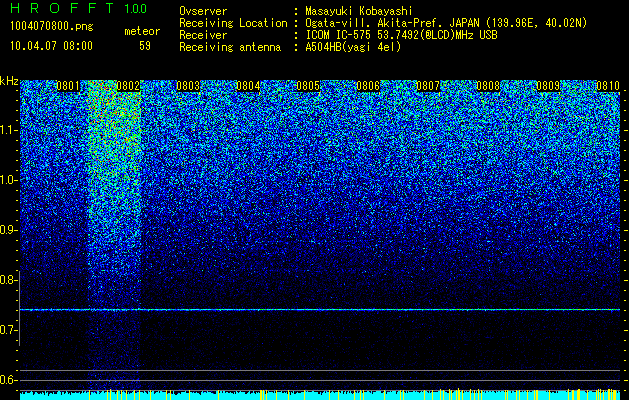Click the 1.1 frequency axis label
The height and width of the screenshot is (400, 629).
click(8, 130)
